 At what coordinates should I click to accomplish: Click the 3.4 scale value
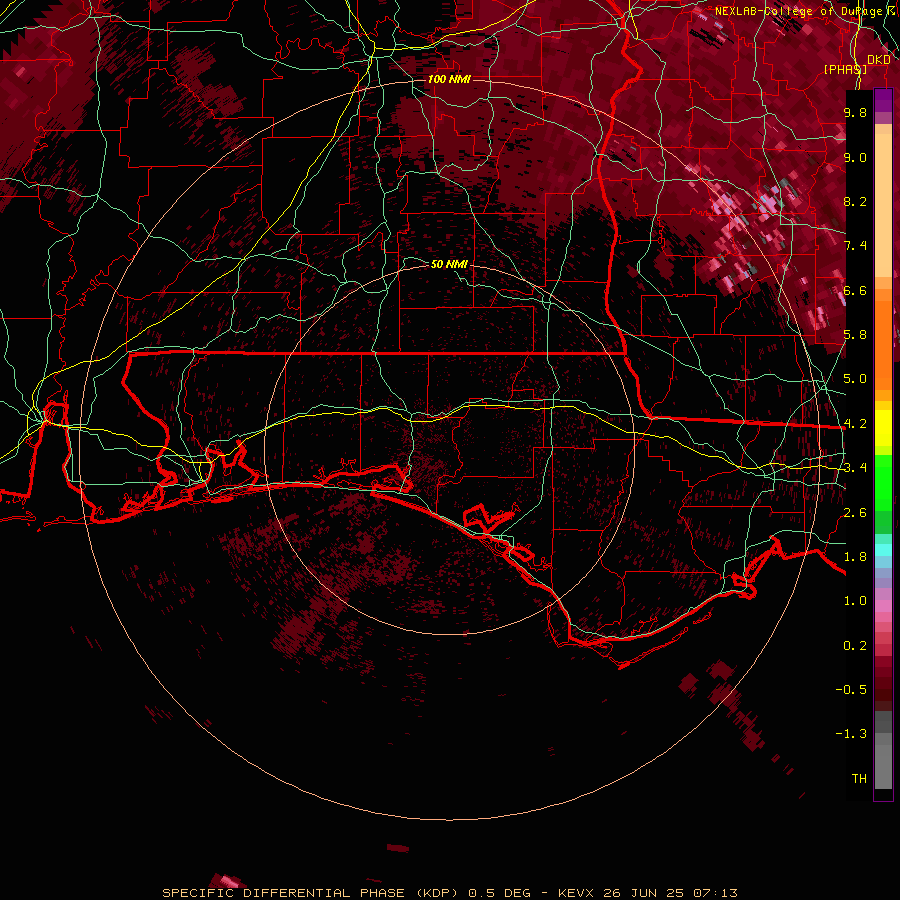(855, 468)
